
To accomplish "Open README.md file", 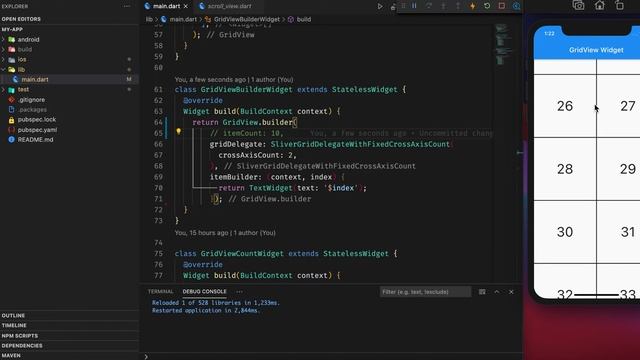I will point(69,140).
